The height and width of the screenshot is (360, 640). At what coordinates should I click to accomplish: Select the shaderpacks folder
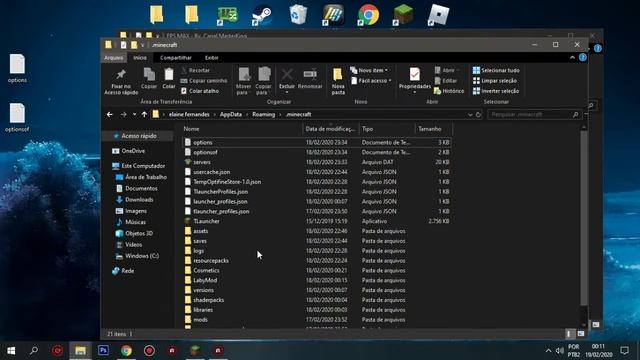[317, 300]
